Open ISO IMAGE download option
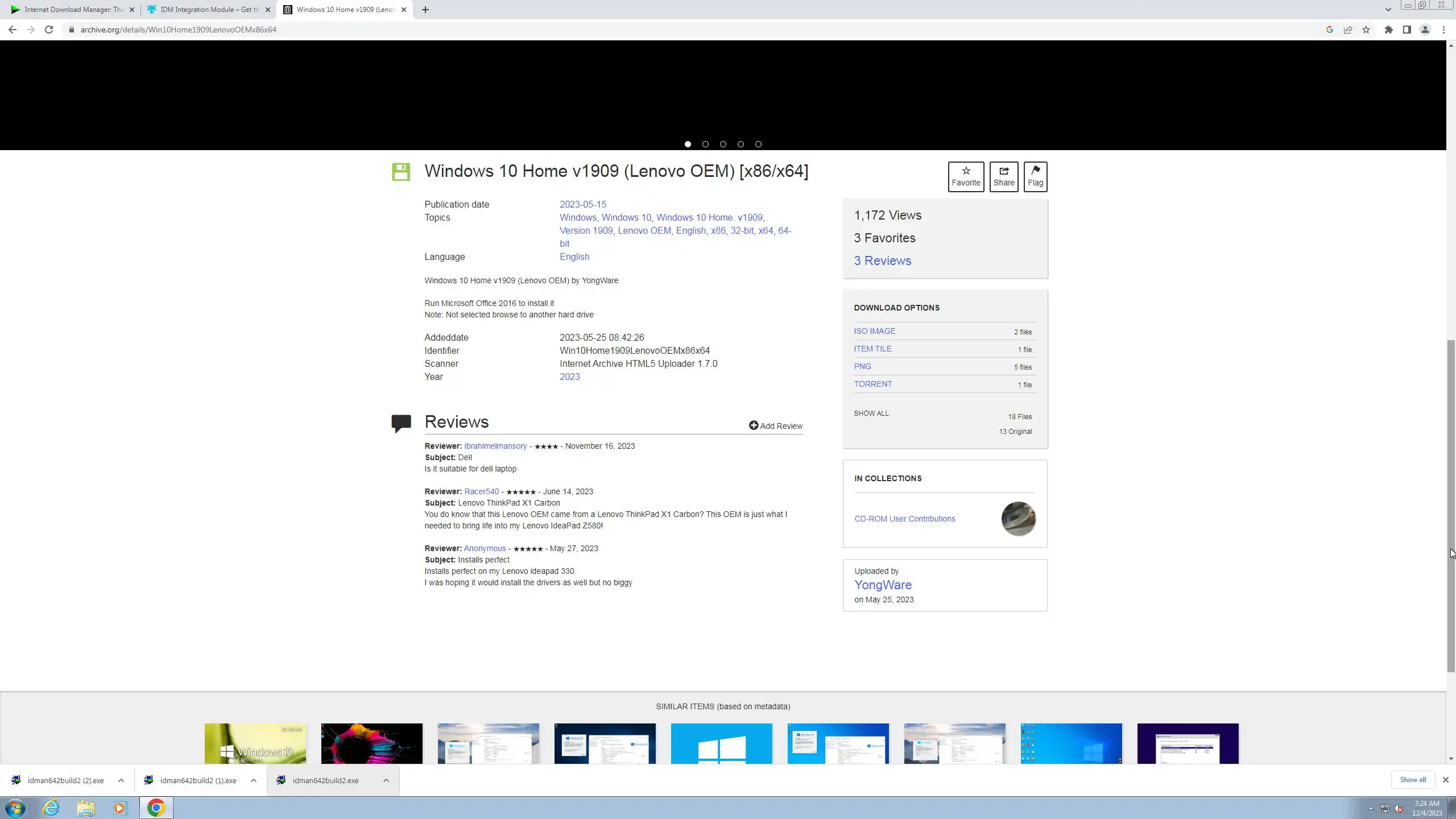1456x819 pixels. 874,331
